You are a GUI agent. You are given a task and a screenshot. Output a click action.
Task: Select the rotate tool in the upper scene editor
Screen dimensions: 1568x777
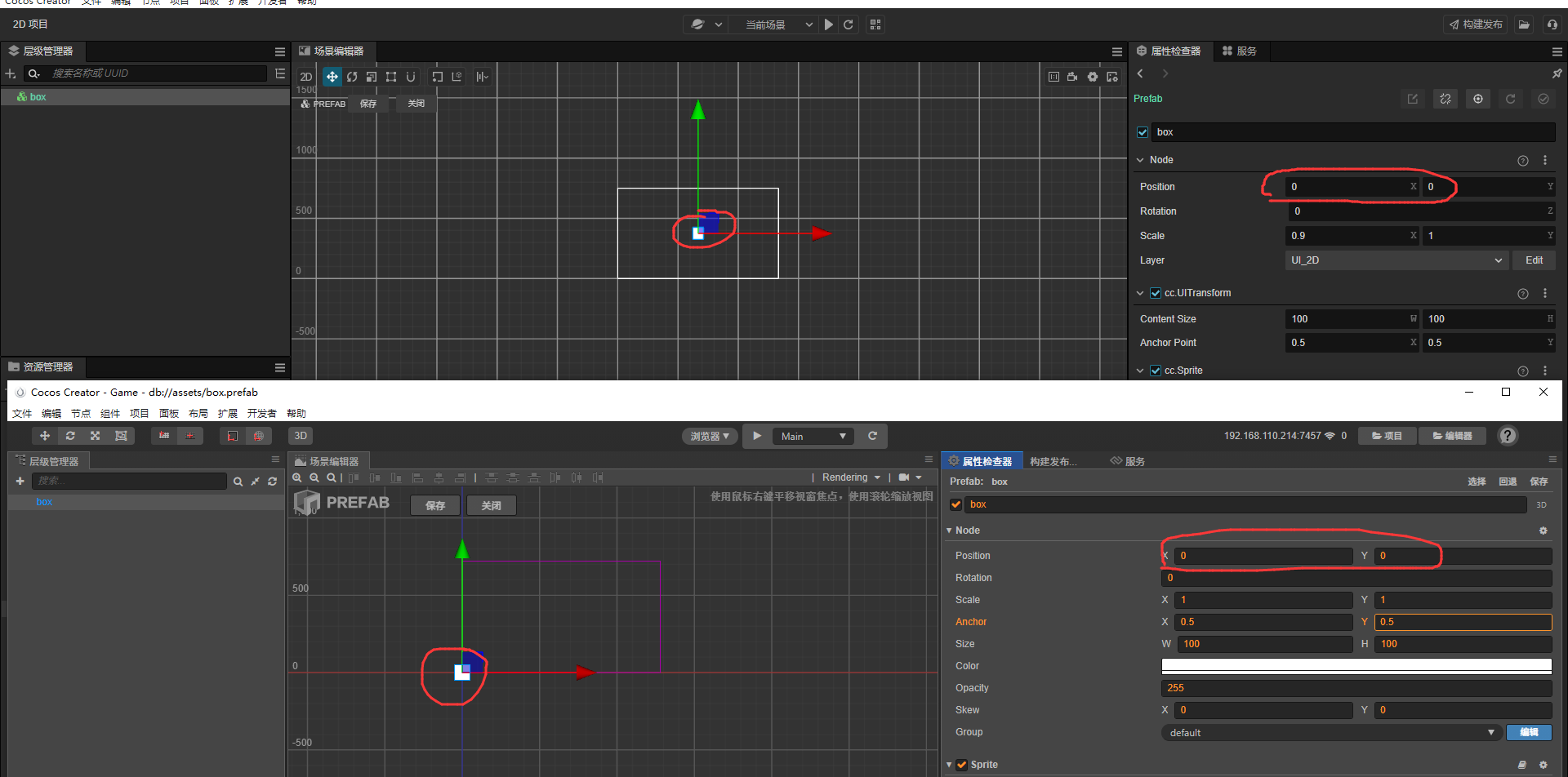pos(352,77)
